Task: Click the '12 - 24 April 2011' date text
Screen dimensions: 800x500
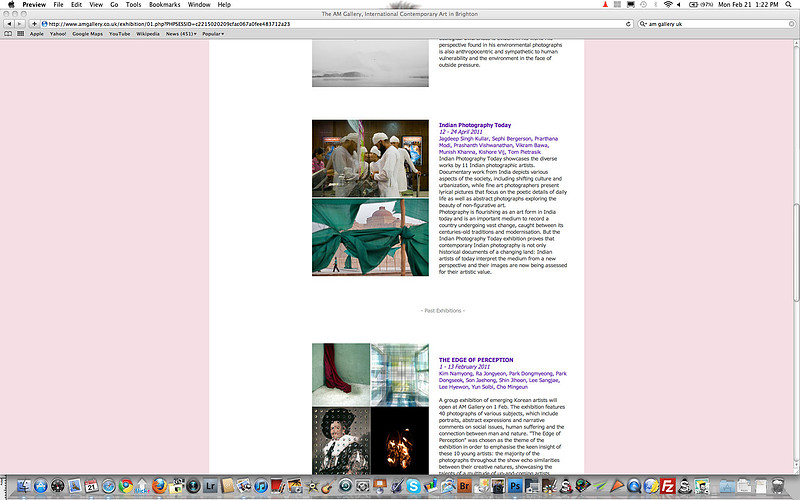Action: 461,132
